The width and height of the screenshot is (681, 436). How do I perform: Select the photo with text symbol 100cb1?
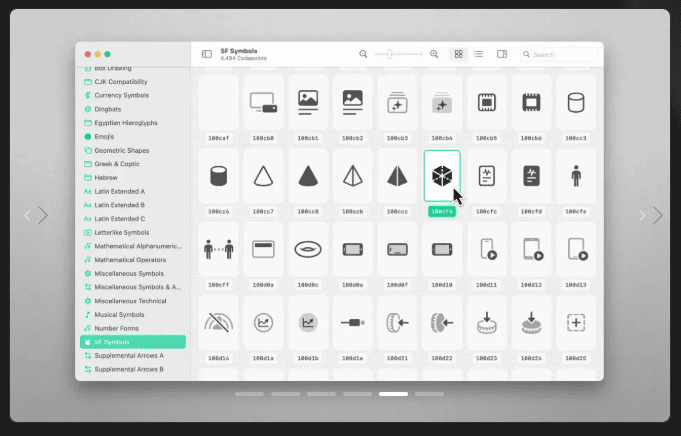coord(308,103)
